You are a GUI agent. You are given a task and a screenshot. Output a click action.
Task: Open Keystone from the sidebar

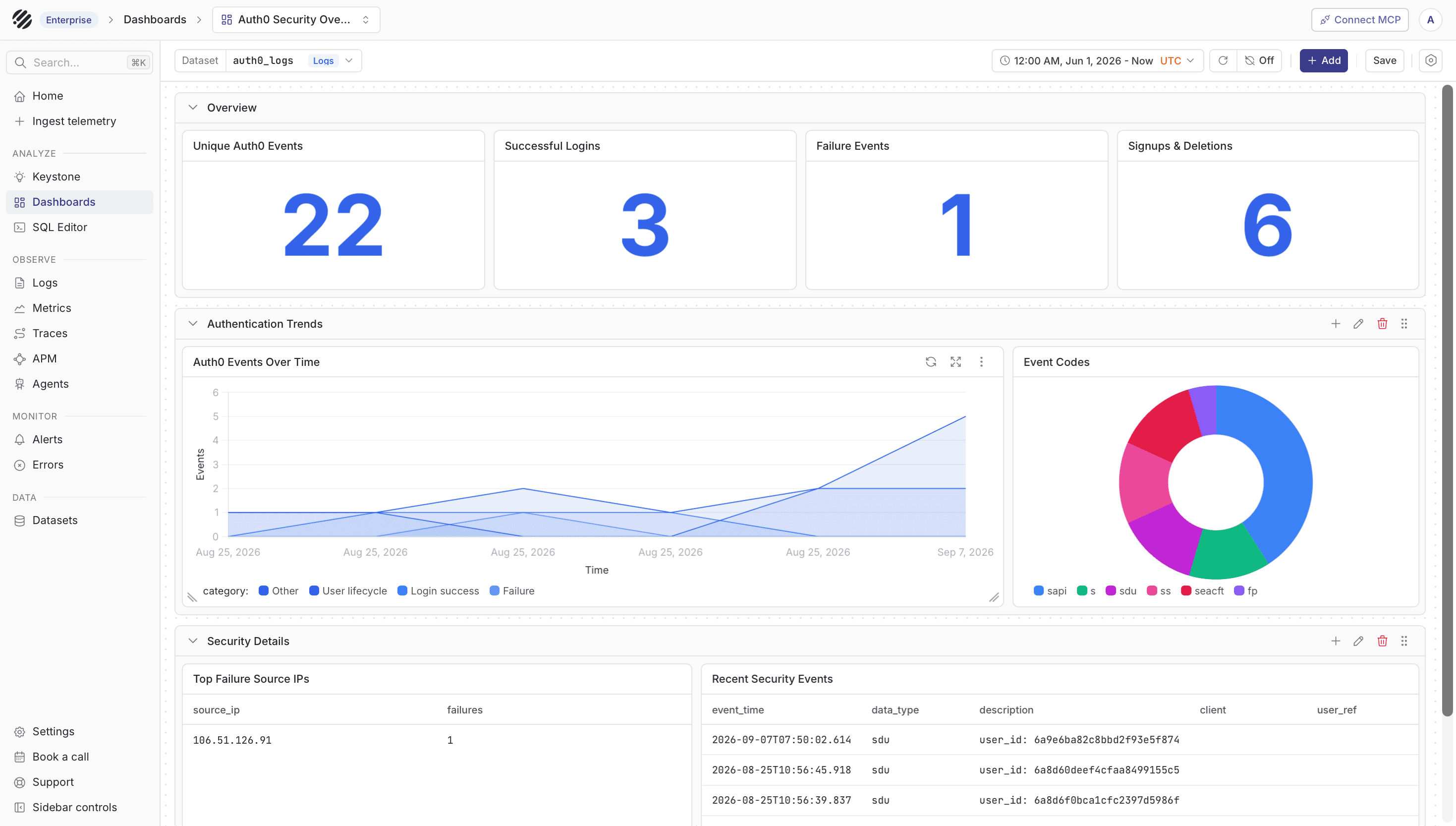point(79,177)
